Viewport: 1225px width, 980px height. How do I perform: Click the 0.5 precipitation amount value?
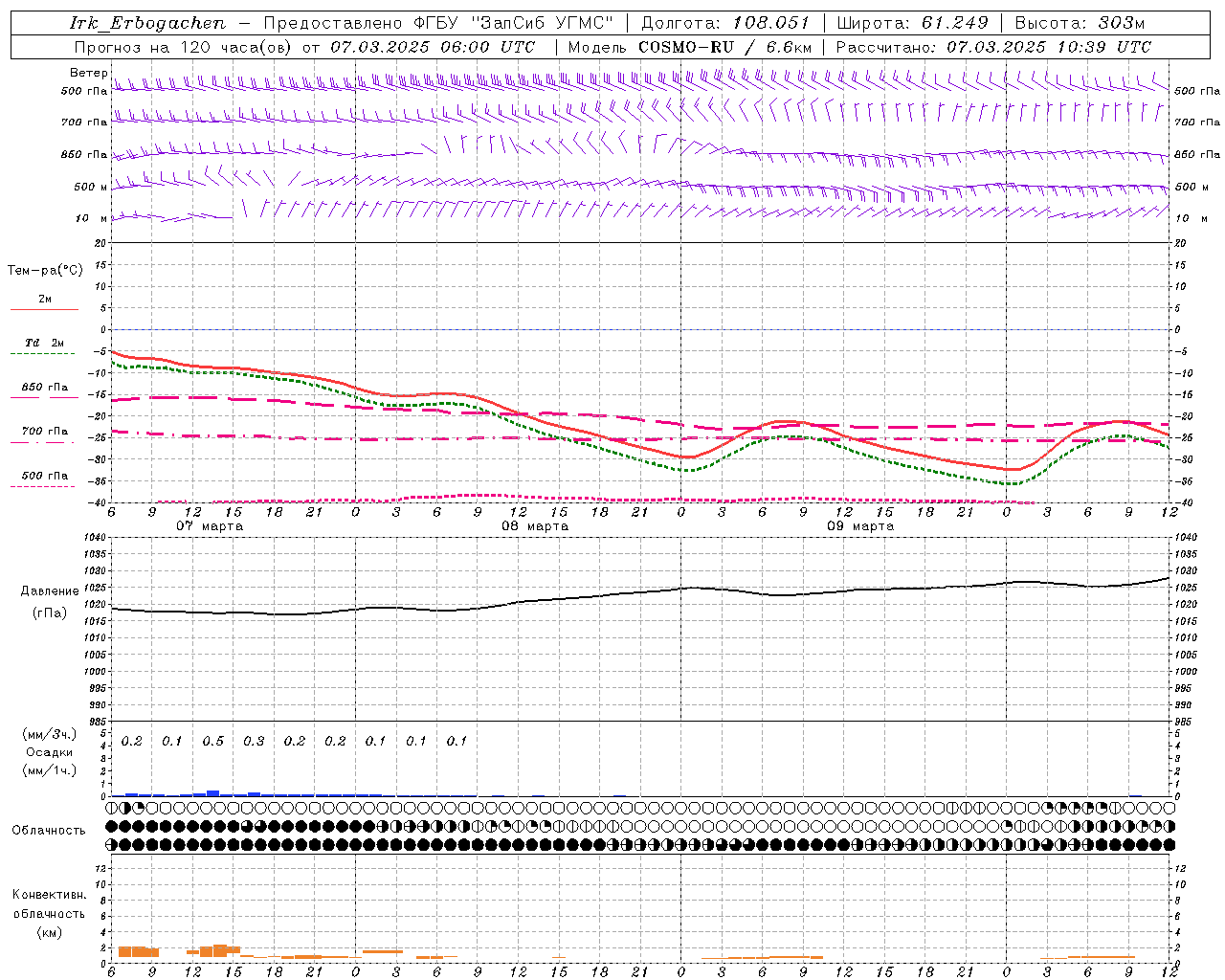(212, 741)
